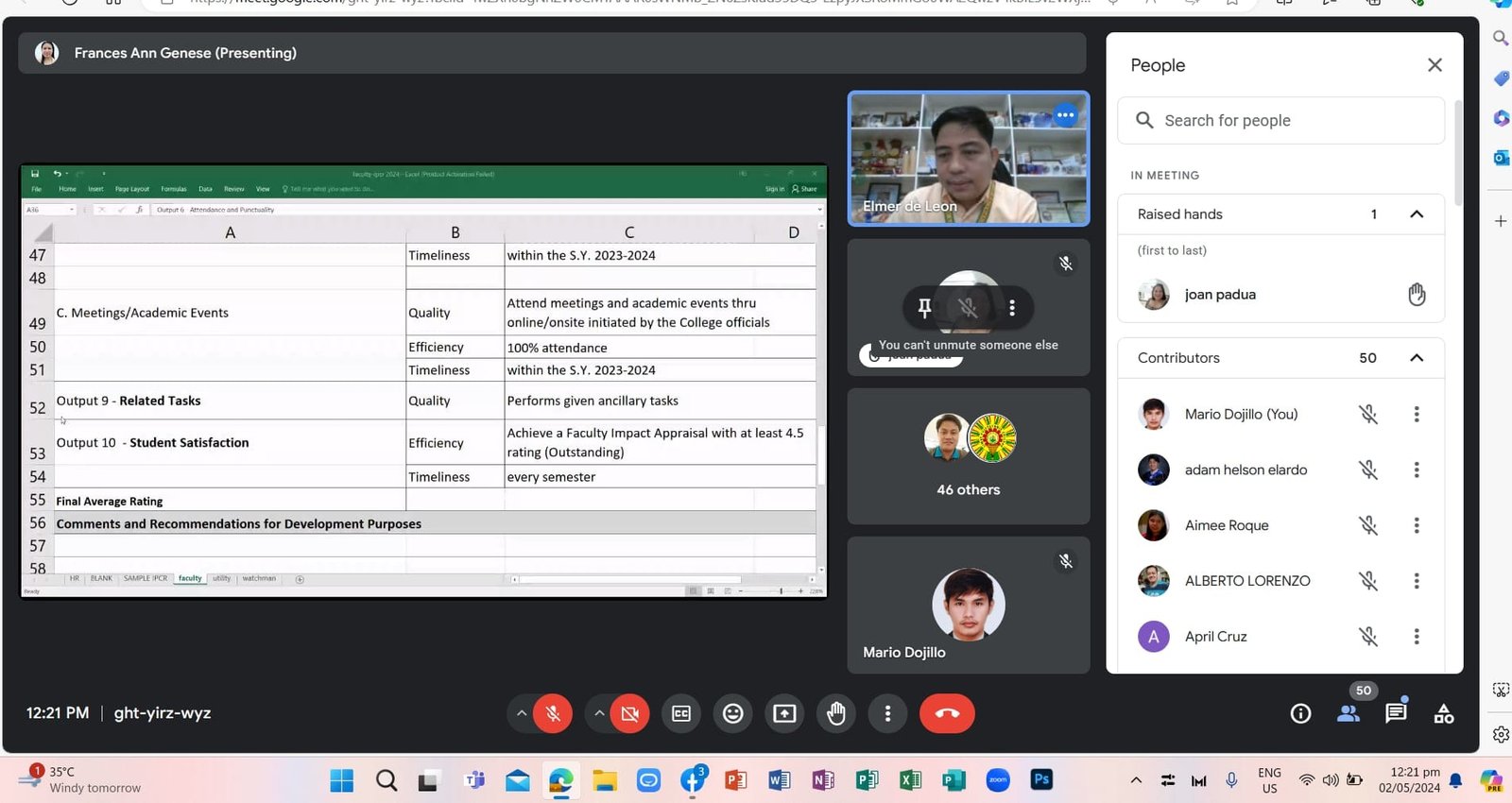Viewport: 1512px width, 803px height.
Task: Open the activities shapes icon
Action: click(x=1444, y=714)
